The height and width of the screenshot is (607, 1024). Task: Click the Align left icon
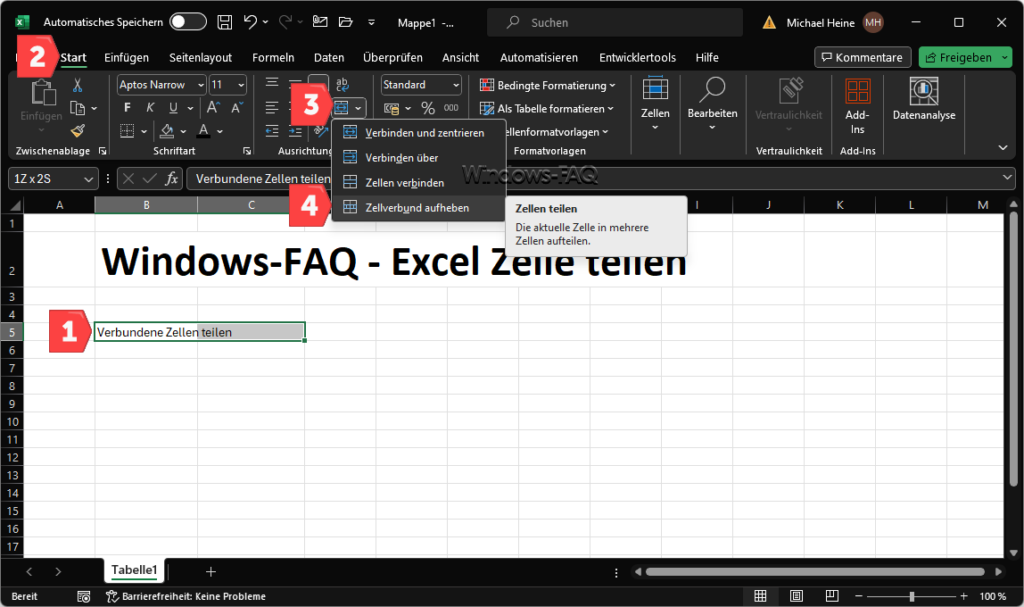[x=272, y=108]
